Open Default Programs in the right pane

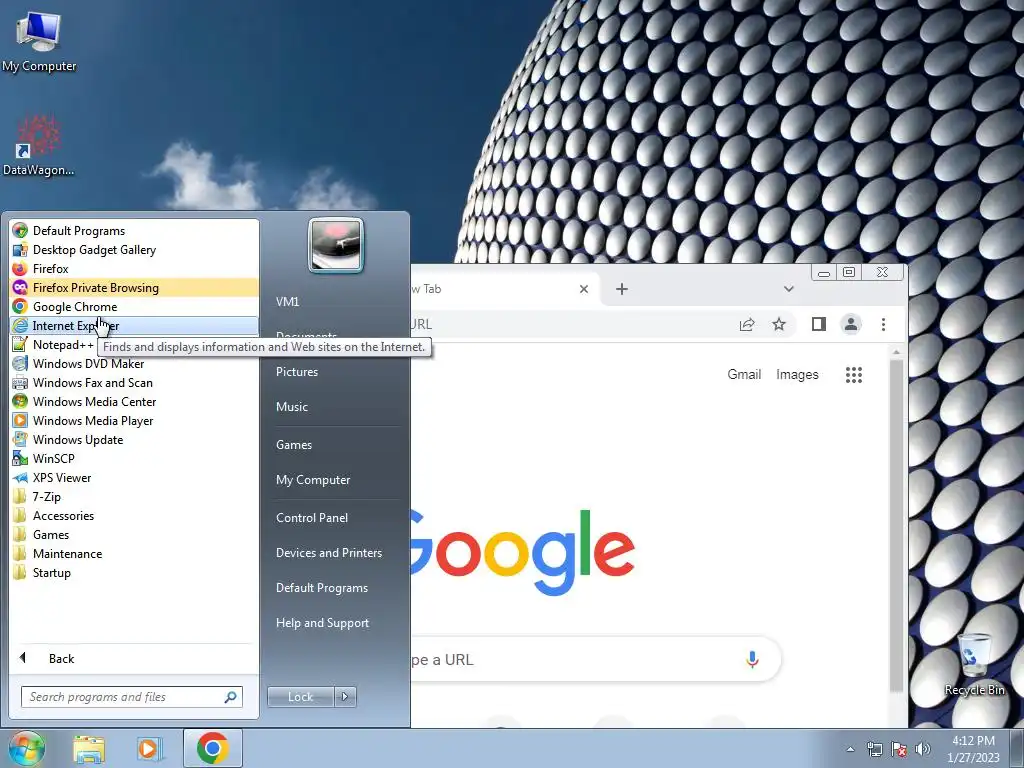[336, 588]
